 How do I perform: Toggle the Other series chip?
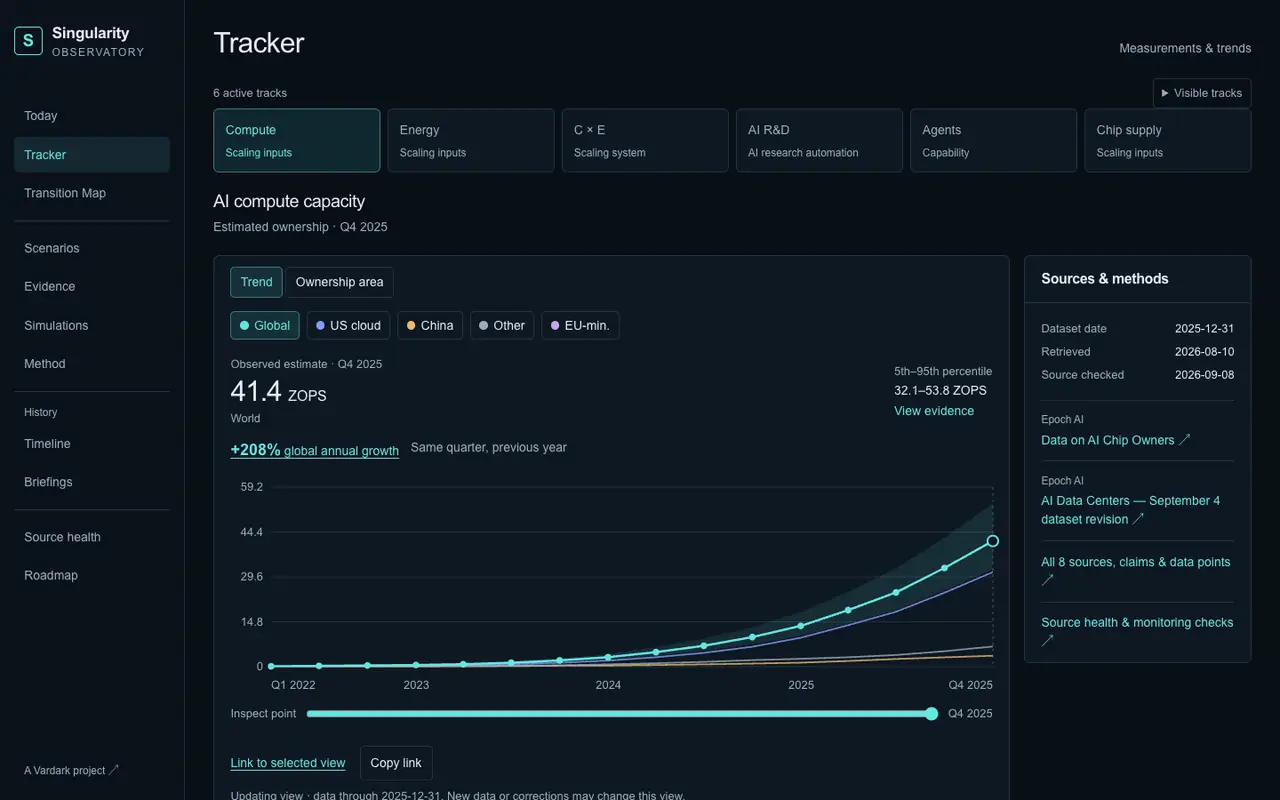[x=502, y=326]
